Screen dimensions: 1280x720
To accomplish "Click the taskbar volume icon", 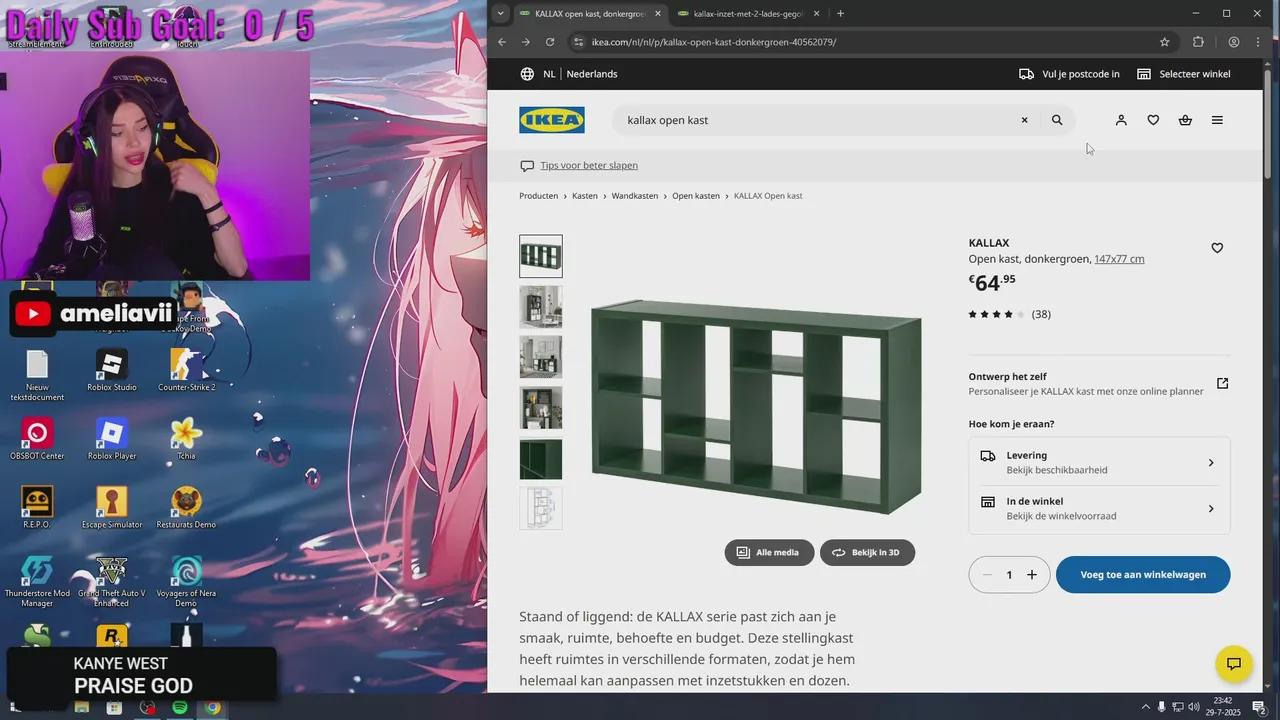I will [x=1194, y=708].
